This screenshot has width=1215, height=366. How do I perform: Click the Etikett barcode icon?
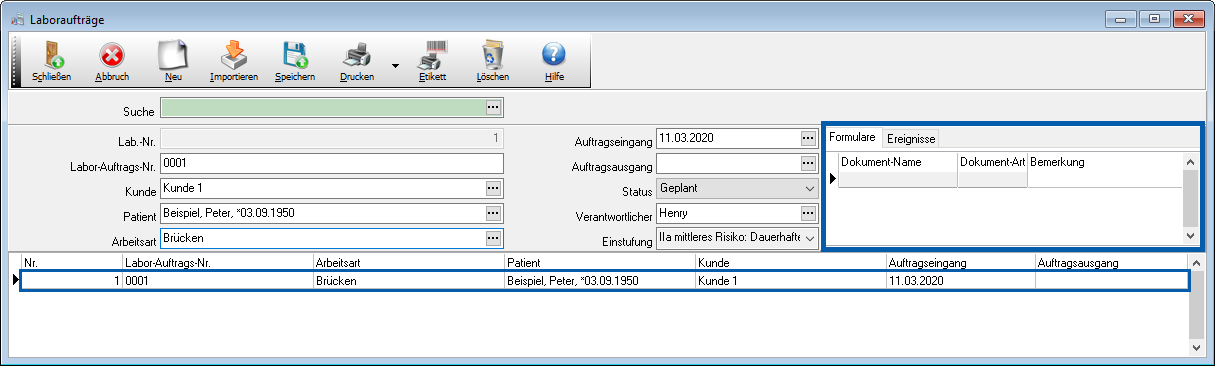(432, 61)
